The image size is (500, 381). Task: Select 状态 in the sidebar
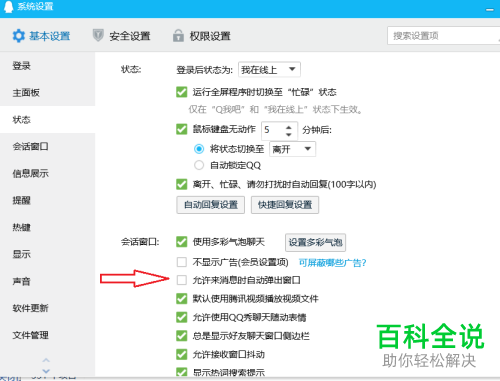click(47, 119)
